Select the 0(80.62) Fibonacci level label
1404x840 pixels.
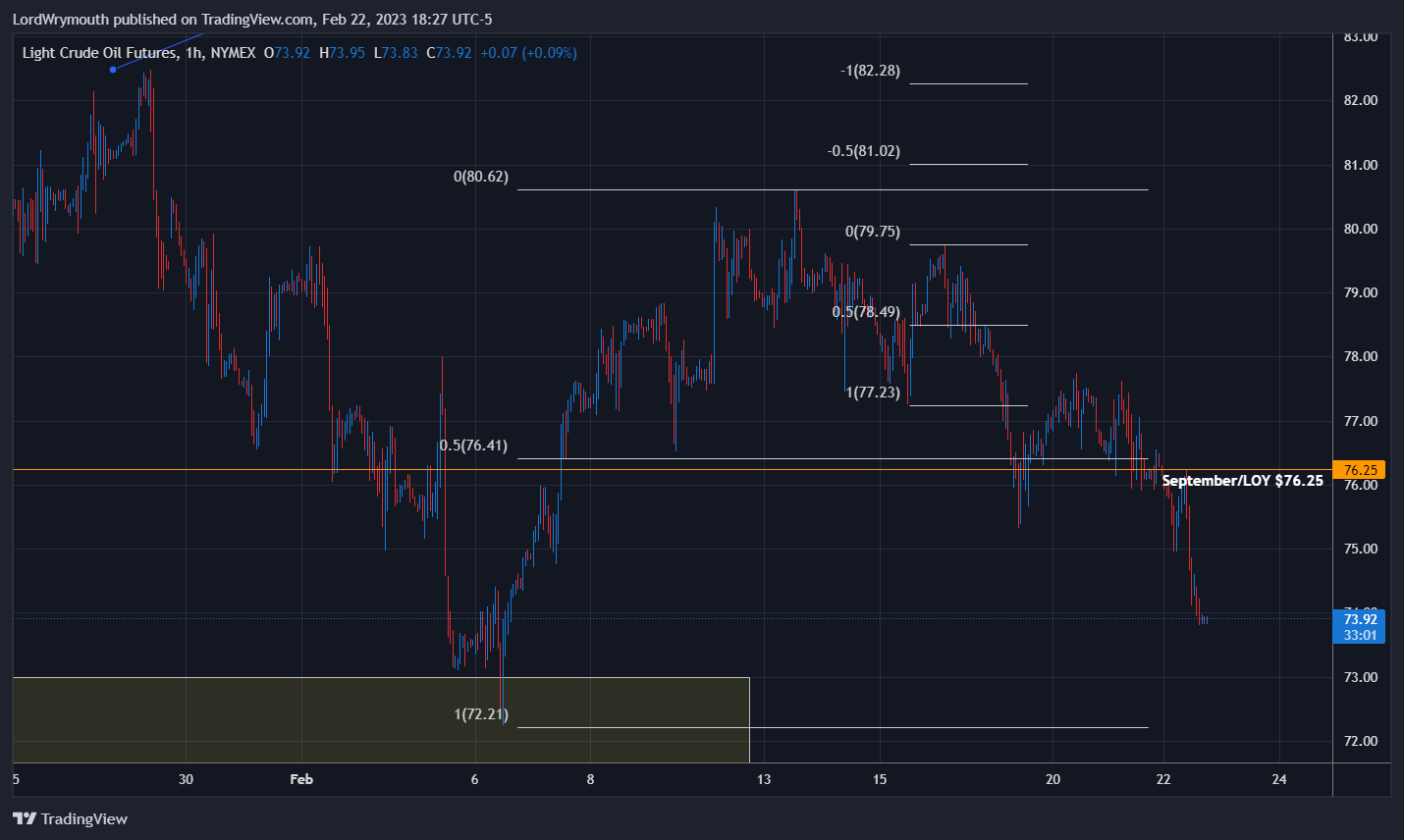point(481,177)
